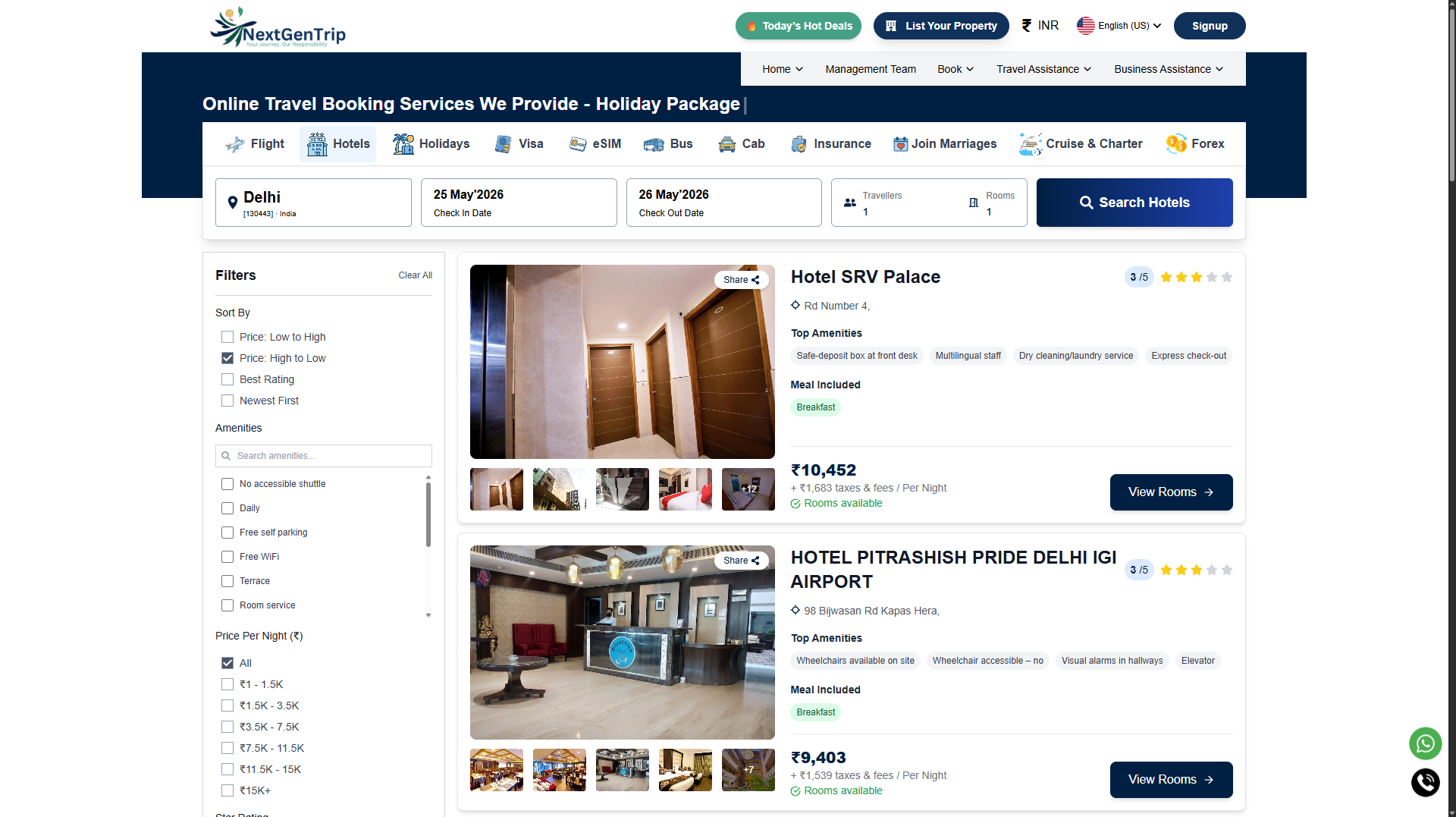
Task: Click the Holidays palm tree icon
Action: [403, 143]
